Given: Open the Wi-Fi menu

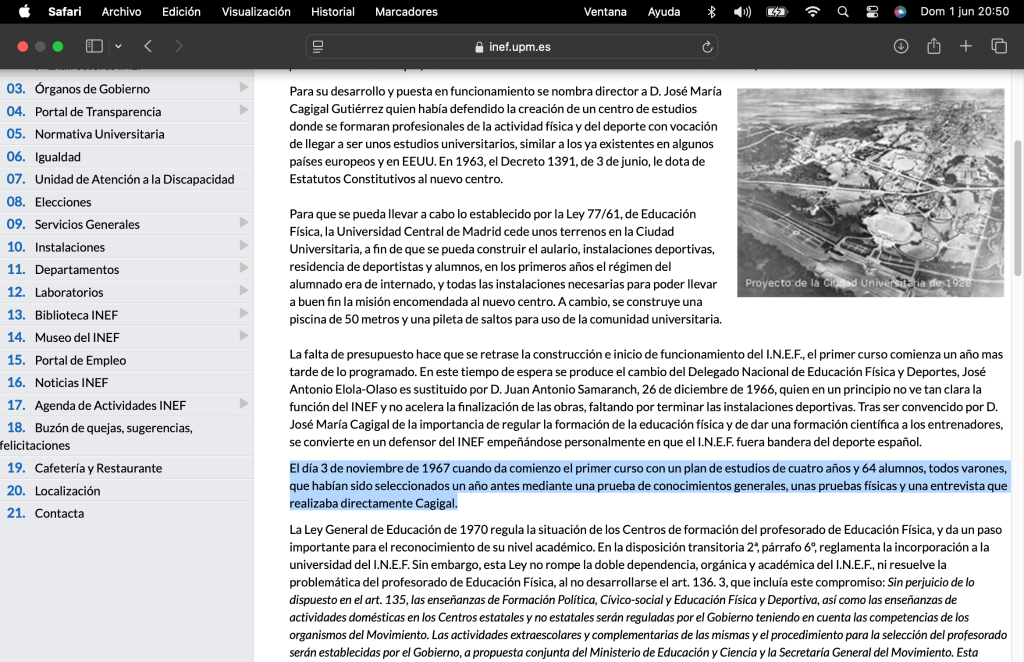Looking at the screenshot, I should (x=812, y=11).
